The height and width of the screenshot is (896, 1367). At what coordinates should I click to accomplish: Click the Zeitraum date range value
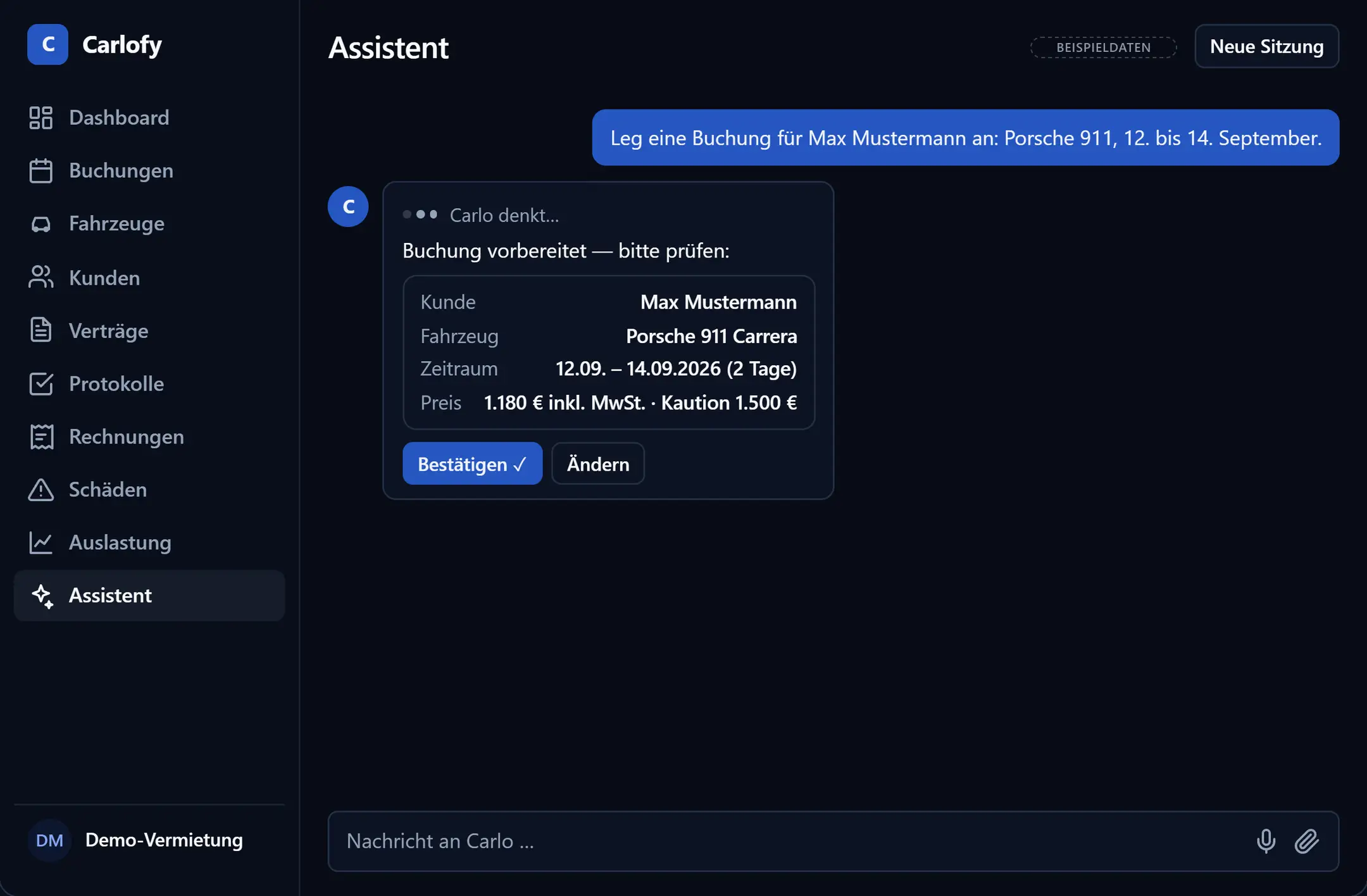tap(676, 369)
